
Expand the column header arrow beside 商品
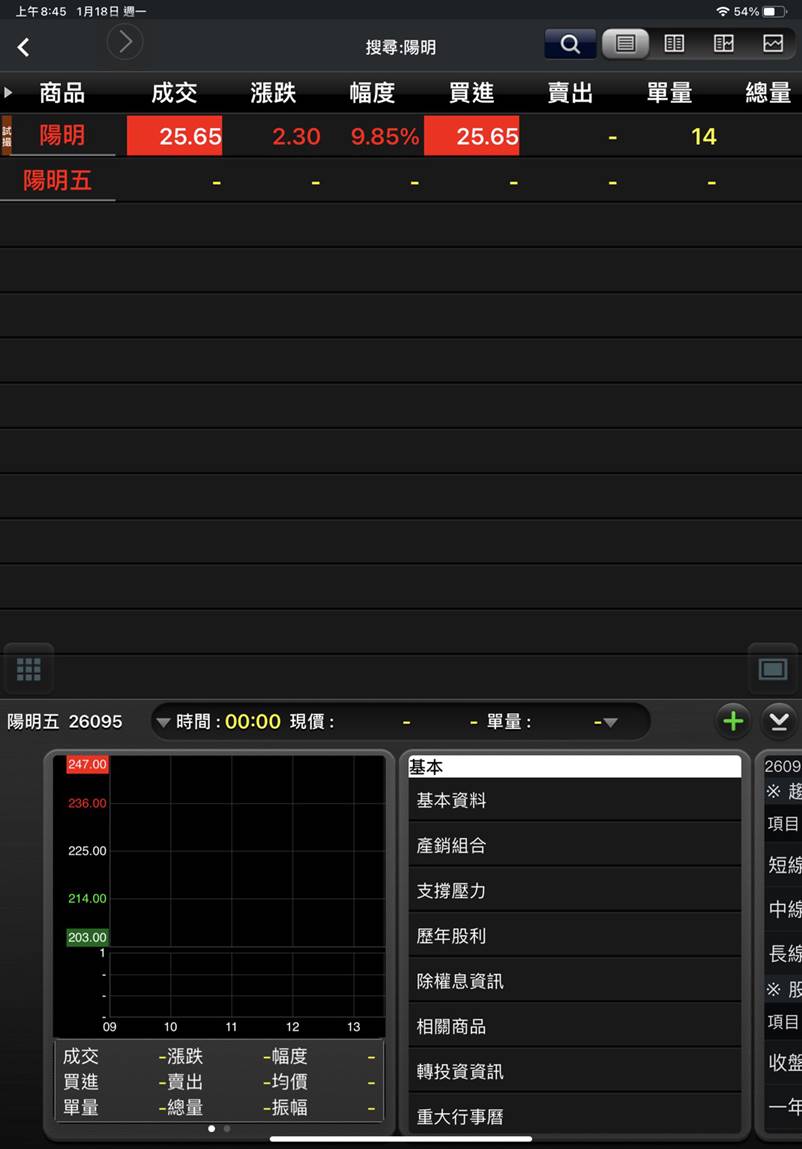click(x=9, y=93)
